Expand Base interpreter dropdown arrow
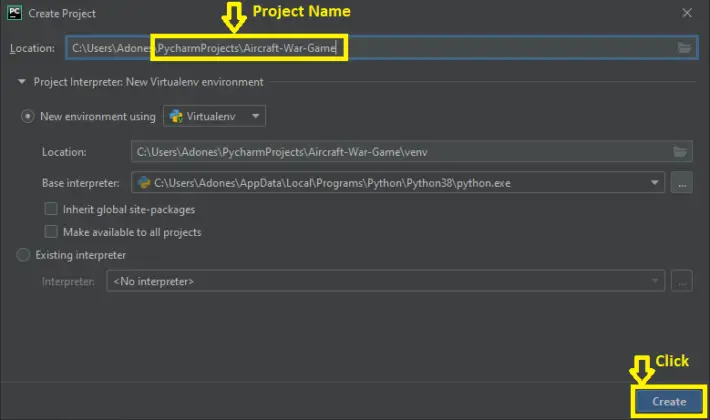710x420 pixels. (655, 183)
